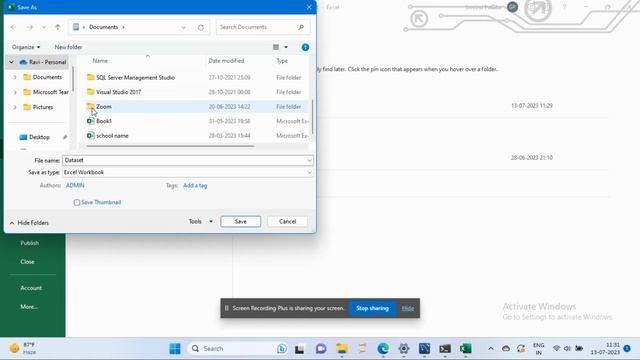Open the Chat app on the taskbar
Screen dimensions: 640x360
pos(321,349)
